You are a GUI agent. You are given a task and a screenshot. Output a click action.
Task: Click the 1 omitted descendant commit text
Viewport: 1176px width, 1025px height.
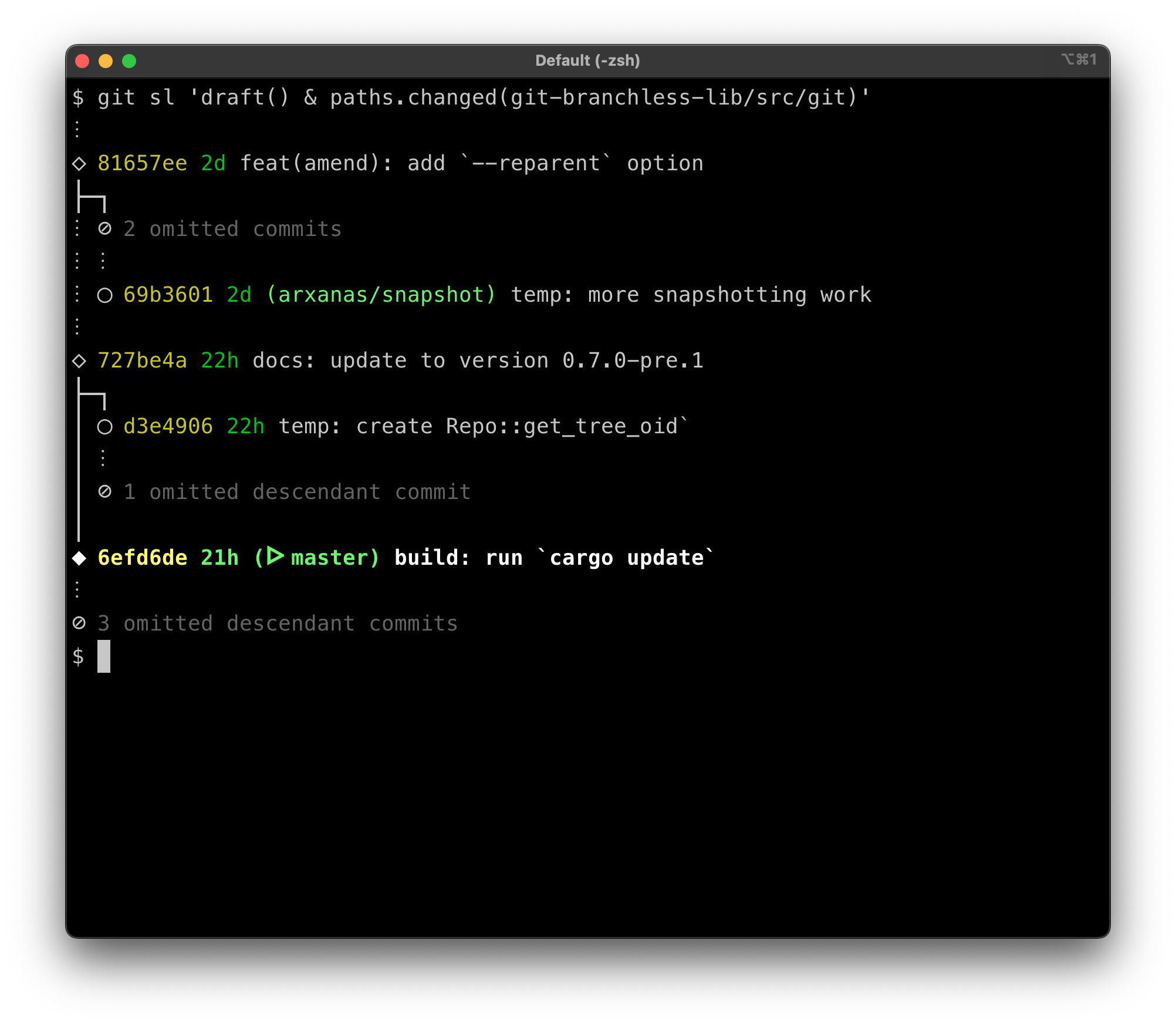click(297, 492)
